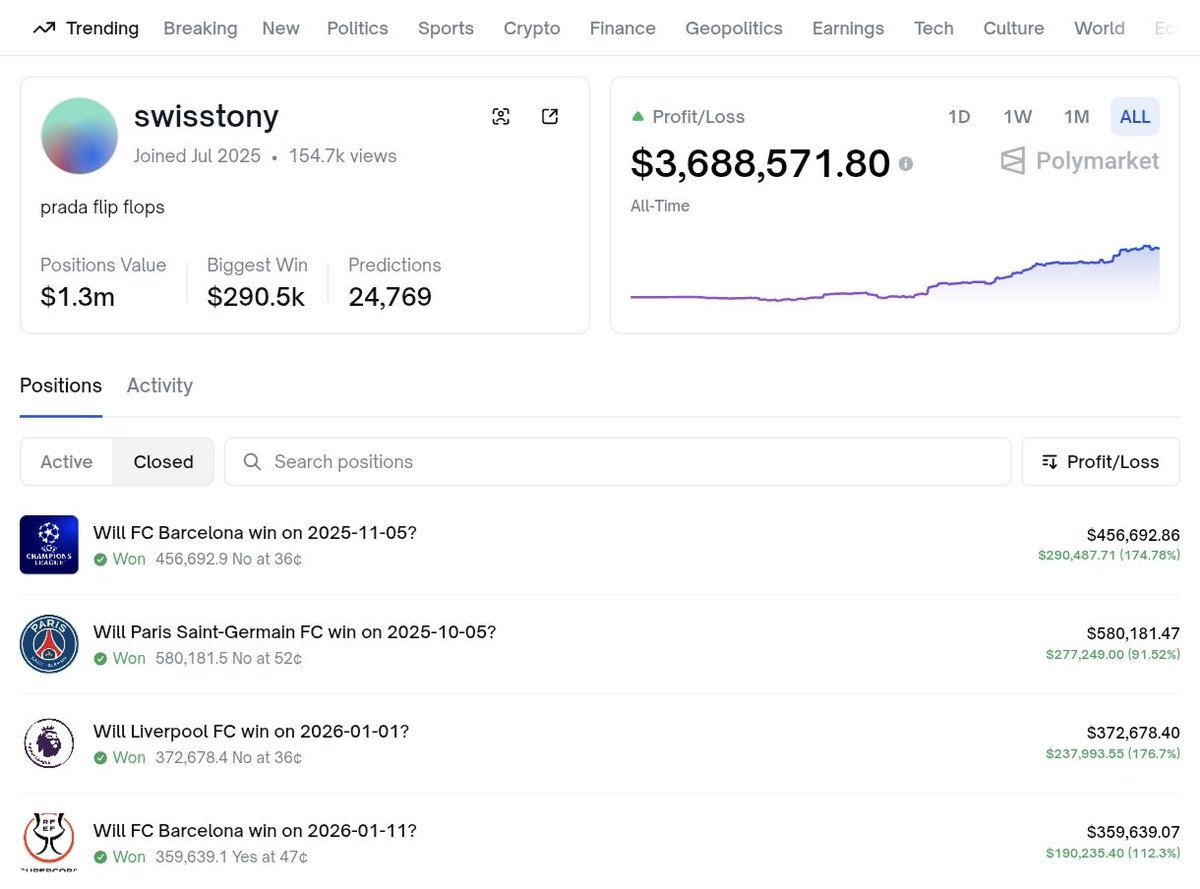
Task: Select the 1M time range
Action: (1077, 117)
